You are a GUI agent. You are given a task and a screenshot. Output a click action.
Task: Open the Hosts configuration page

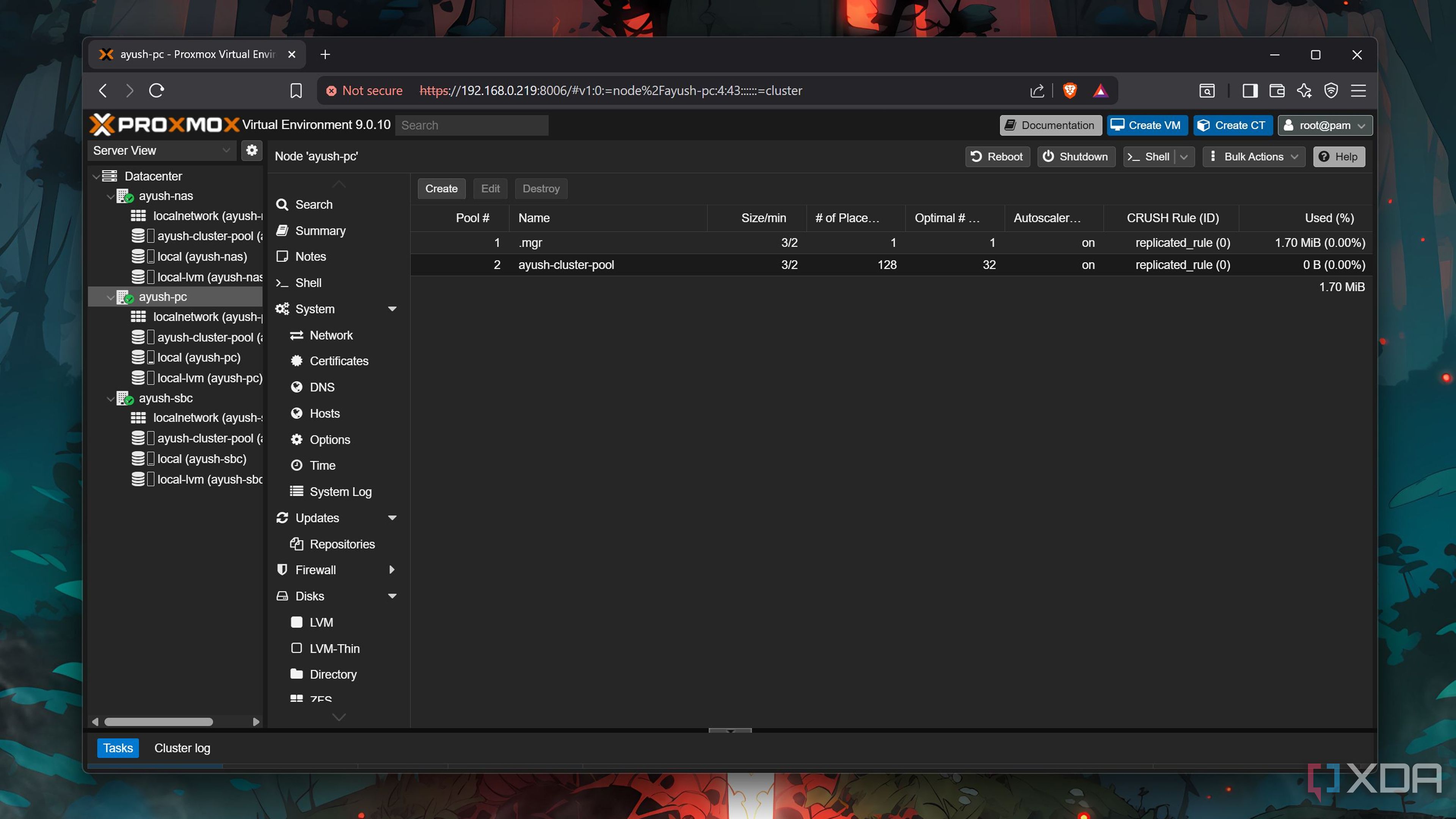pyautogui.click(x=325, y=413)
